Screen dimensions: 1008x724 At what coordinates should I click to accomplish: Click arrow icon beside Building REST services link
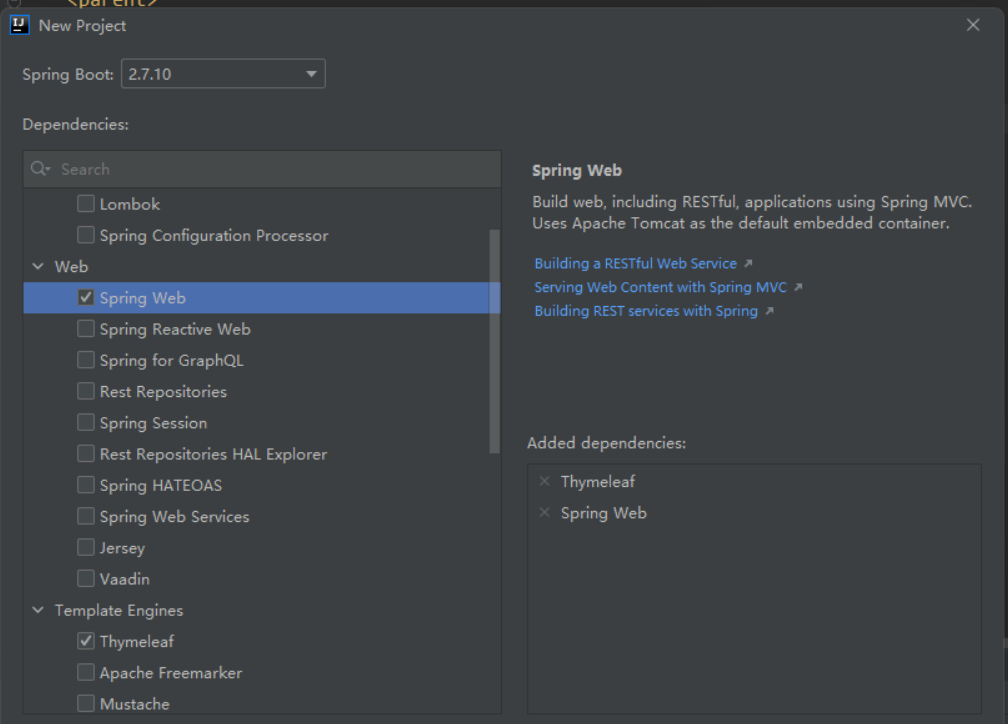(x=768, y=312)
